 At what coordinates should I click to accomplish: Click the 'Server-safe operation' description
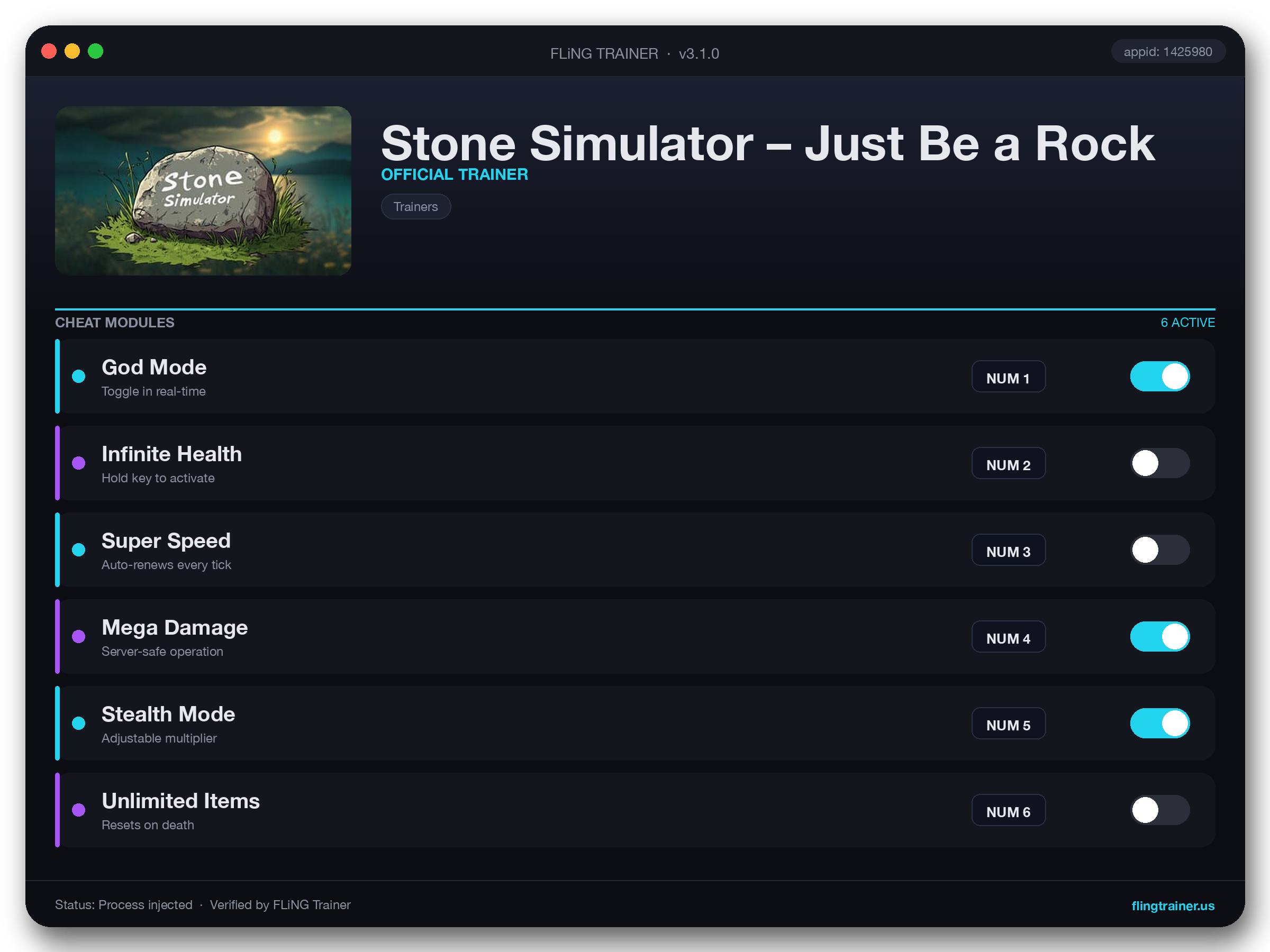coord(162,651)
